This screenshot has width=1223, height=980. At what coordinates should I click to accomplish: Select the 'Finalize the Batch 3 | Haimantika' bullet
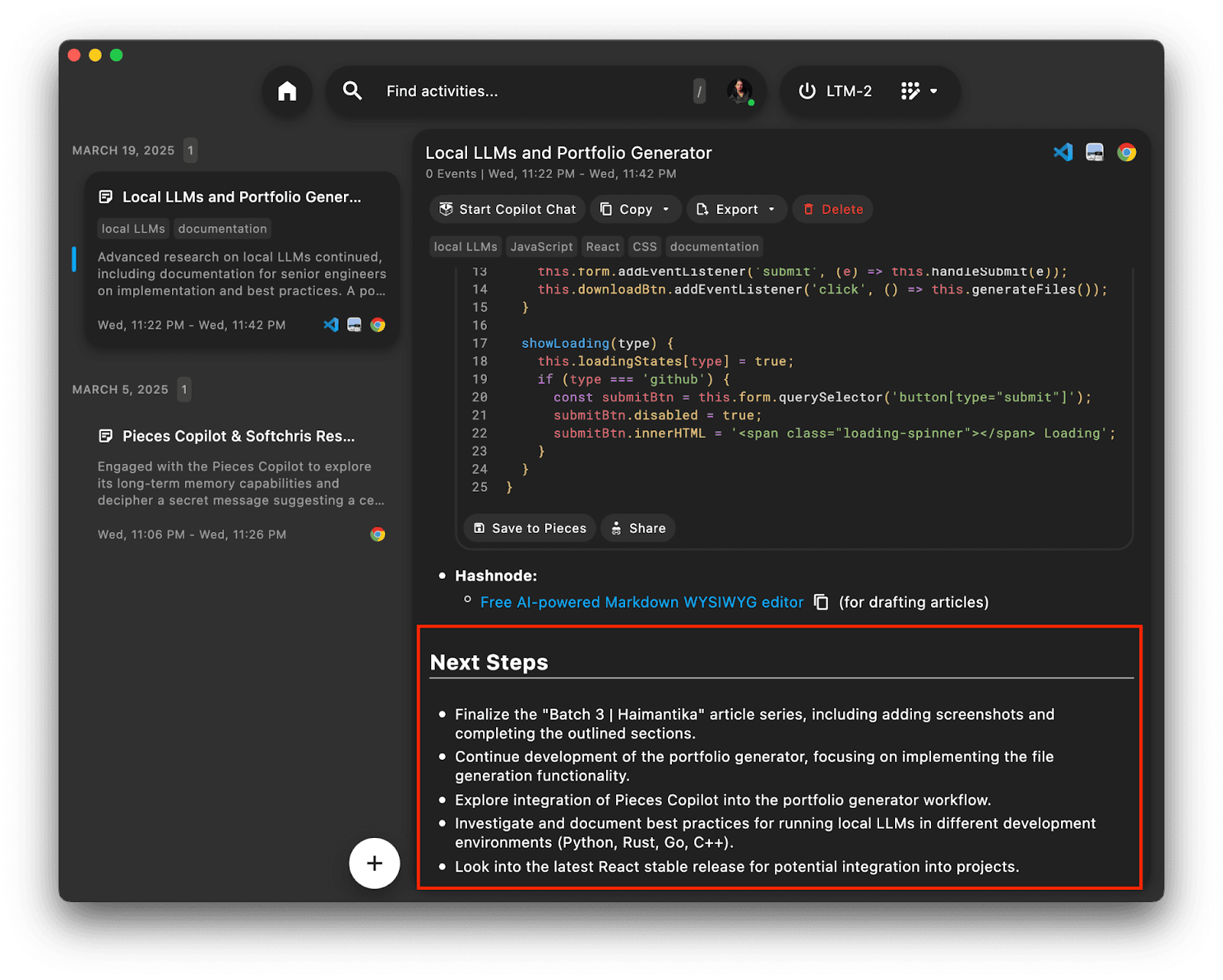pos(754,724)
